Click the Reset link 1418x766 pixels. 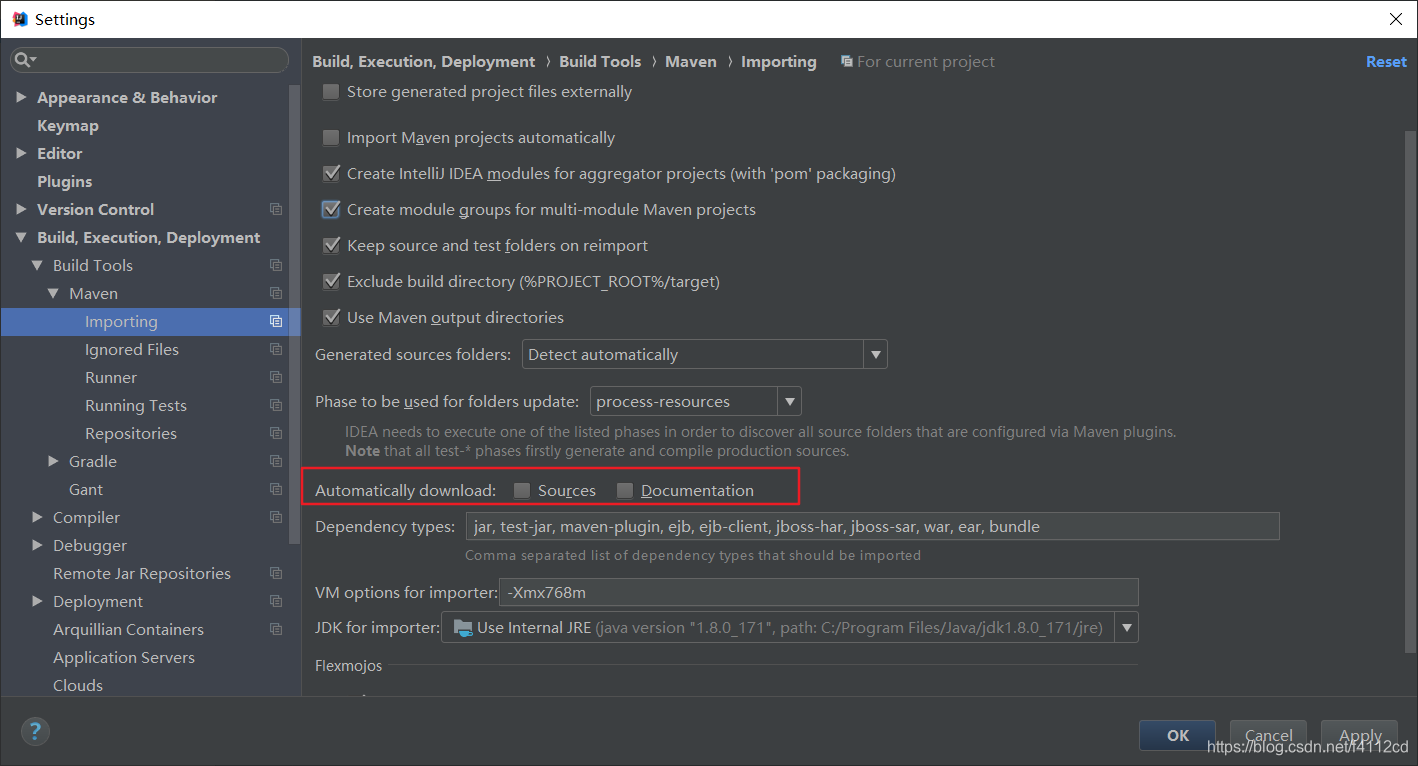(1386, 62)
